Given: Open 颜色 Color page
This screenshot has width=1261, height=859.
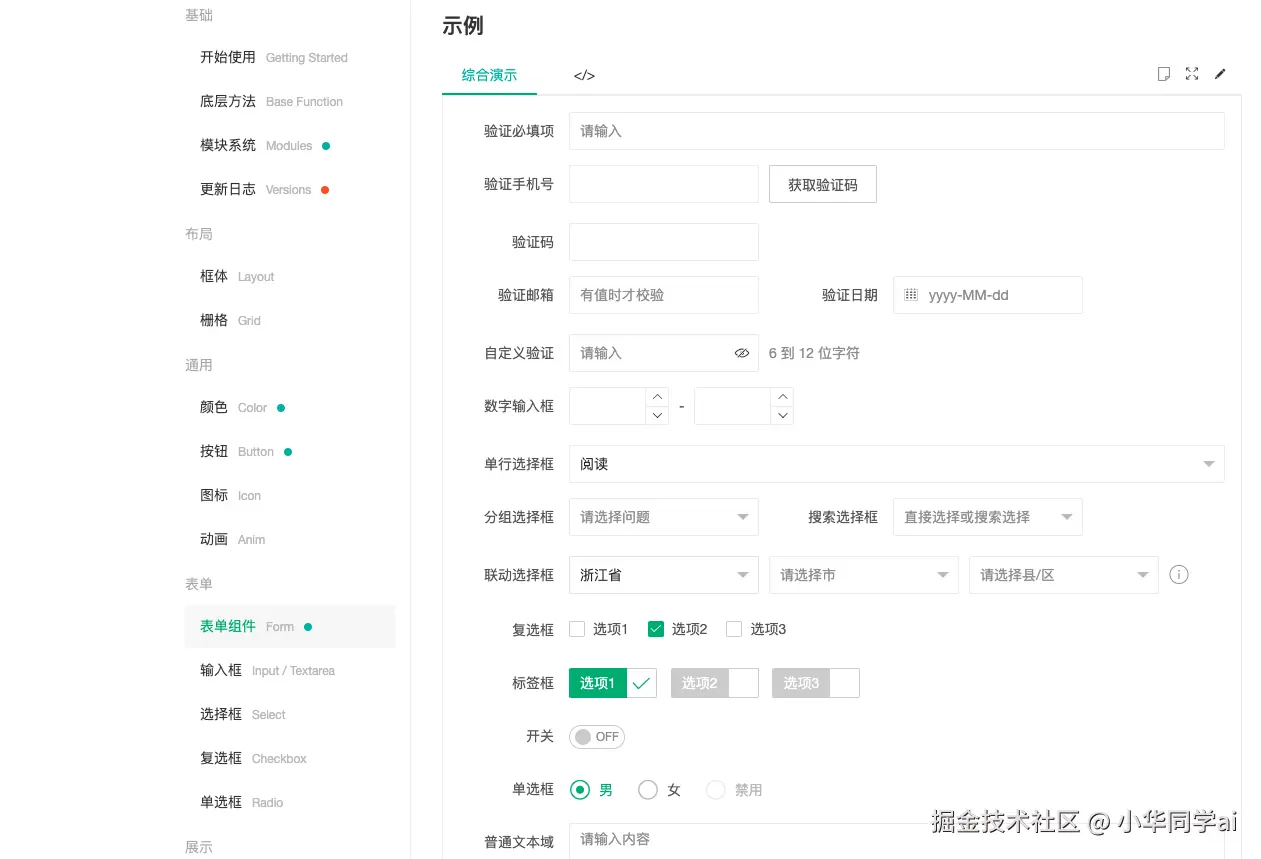Looking at the screenshot, I should coord(243,407).
